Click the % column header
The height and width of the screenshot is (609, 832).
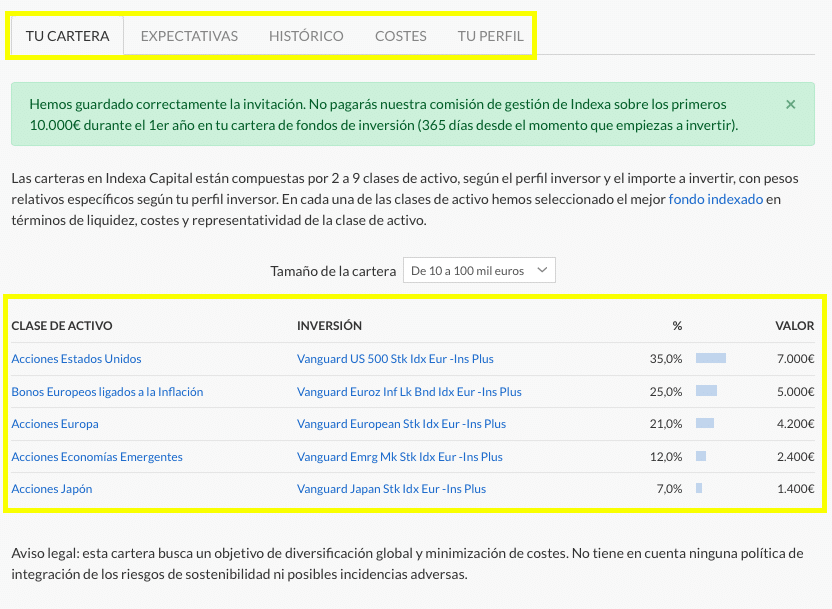677,326
